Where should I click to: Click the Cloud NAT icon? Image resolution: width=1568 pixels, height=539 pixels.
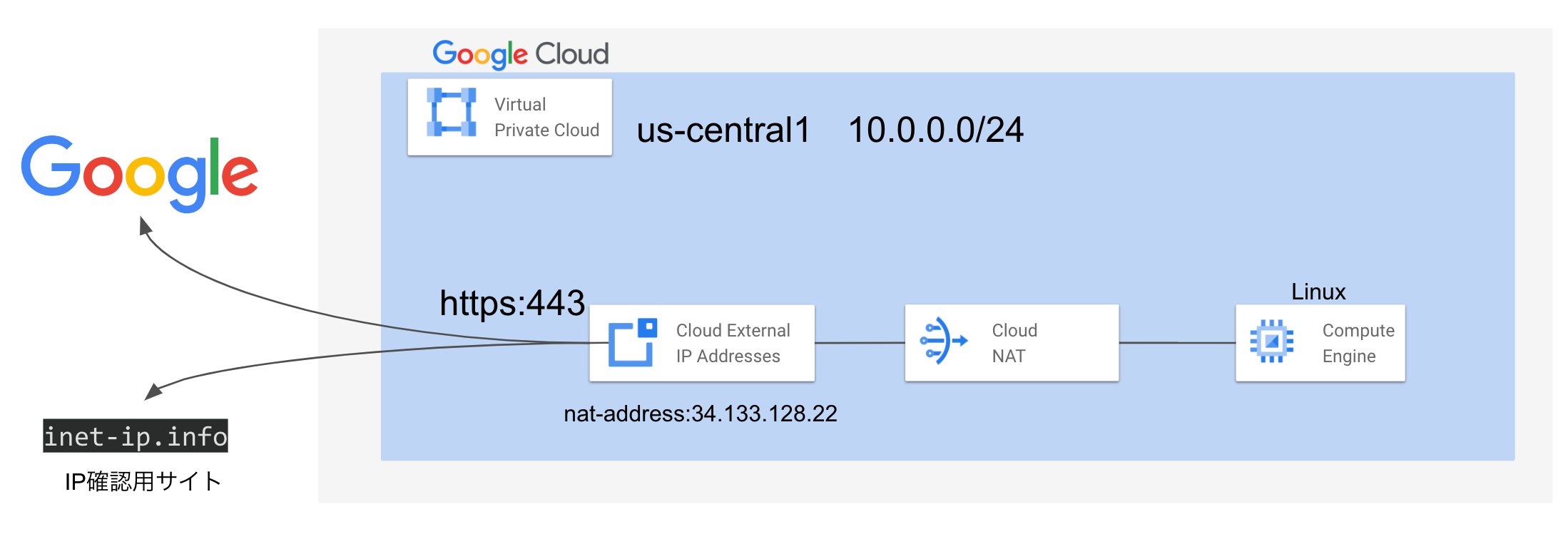(x=944, y=341)
